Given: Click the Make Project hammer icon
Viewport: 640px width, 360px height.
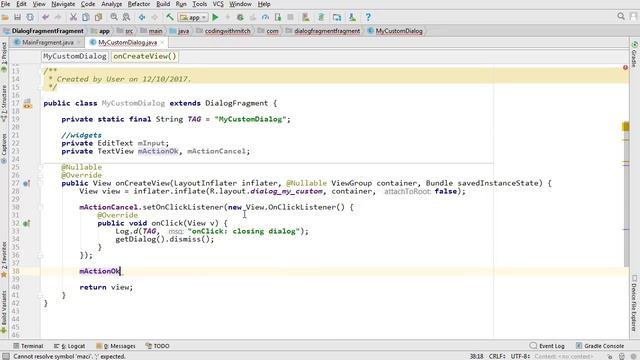Looking at the screenshot, I should point(169,18).
